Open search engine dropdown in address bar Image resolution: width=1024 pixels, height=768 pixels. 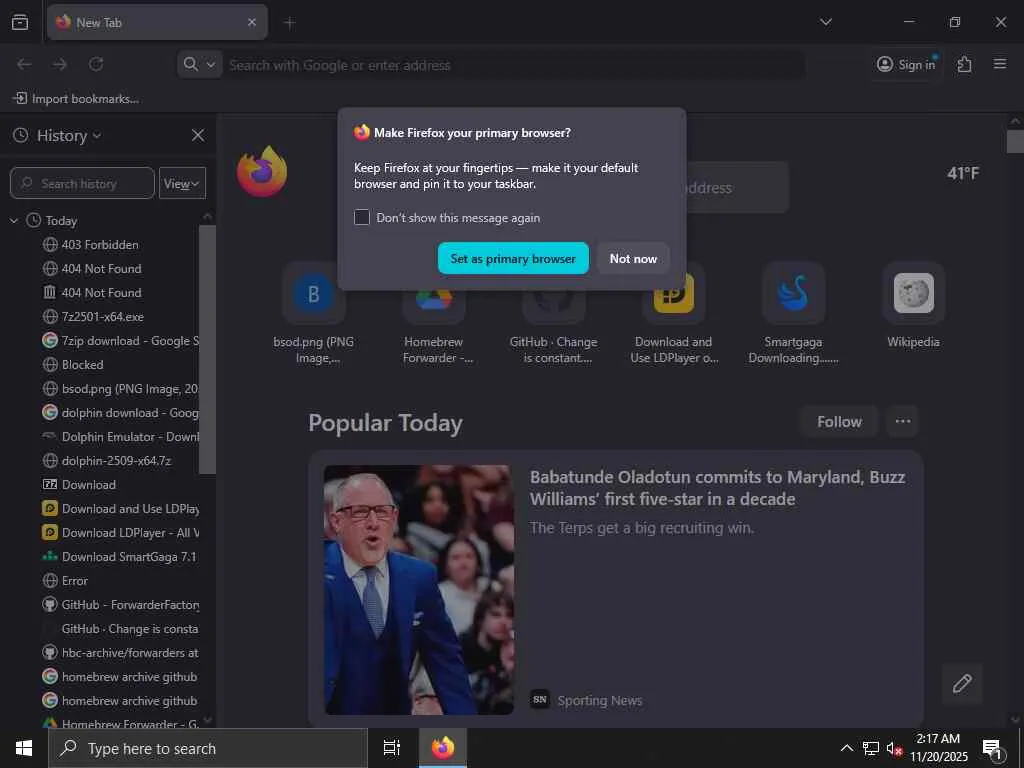pos(200,64)
